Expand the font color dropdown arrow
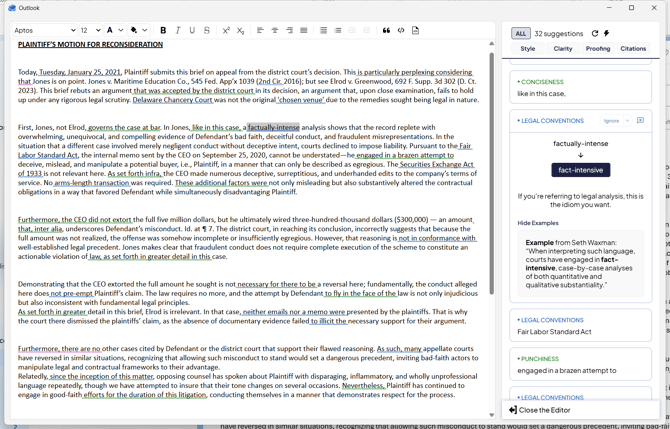The height and width of the screenshot is (429, 670). point(120,30)
